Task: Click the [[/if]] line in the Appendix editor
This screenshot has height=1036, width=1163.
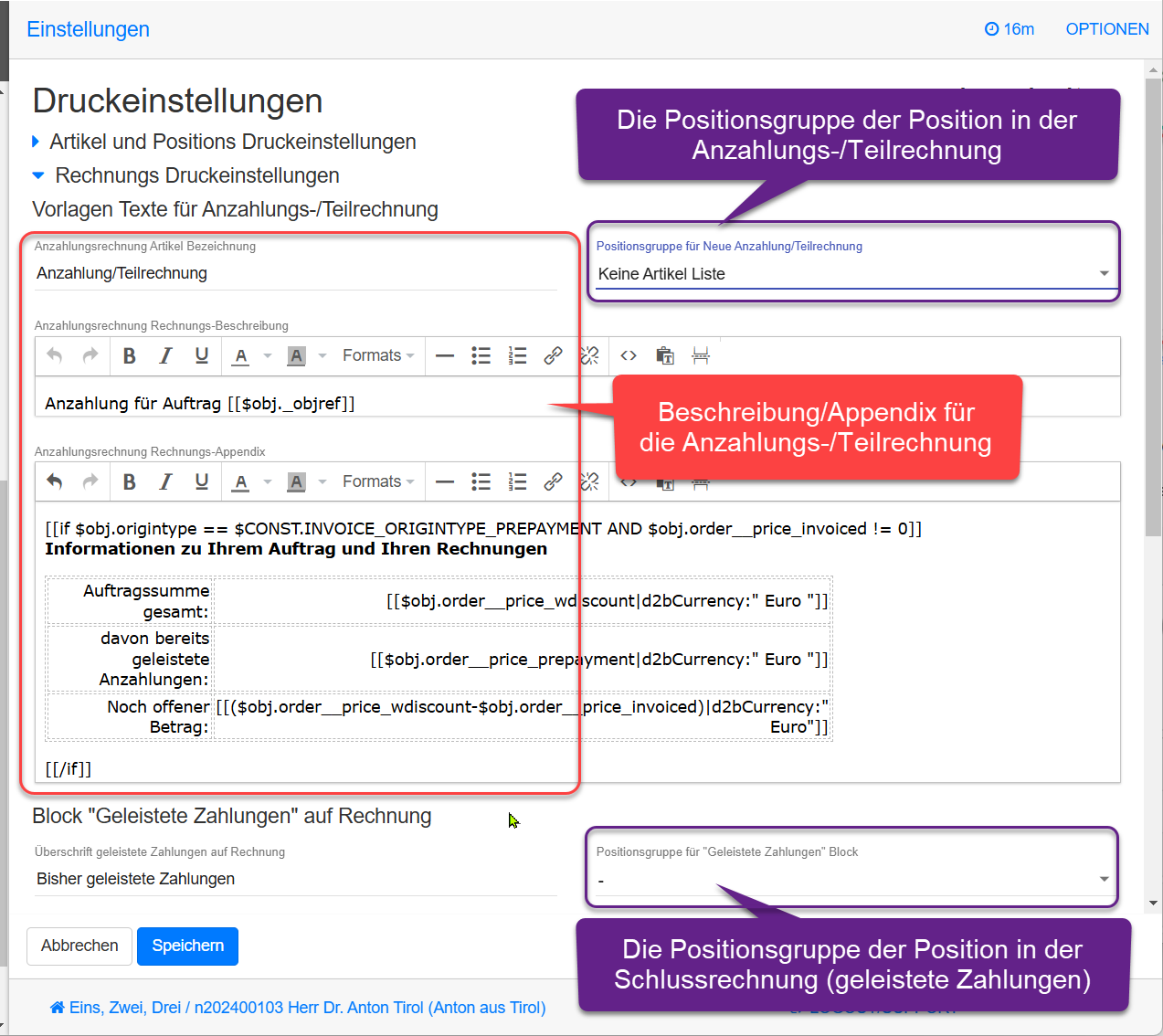Action: point(69,769)
